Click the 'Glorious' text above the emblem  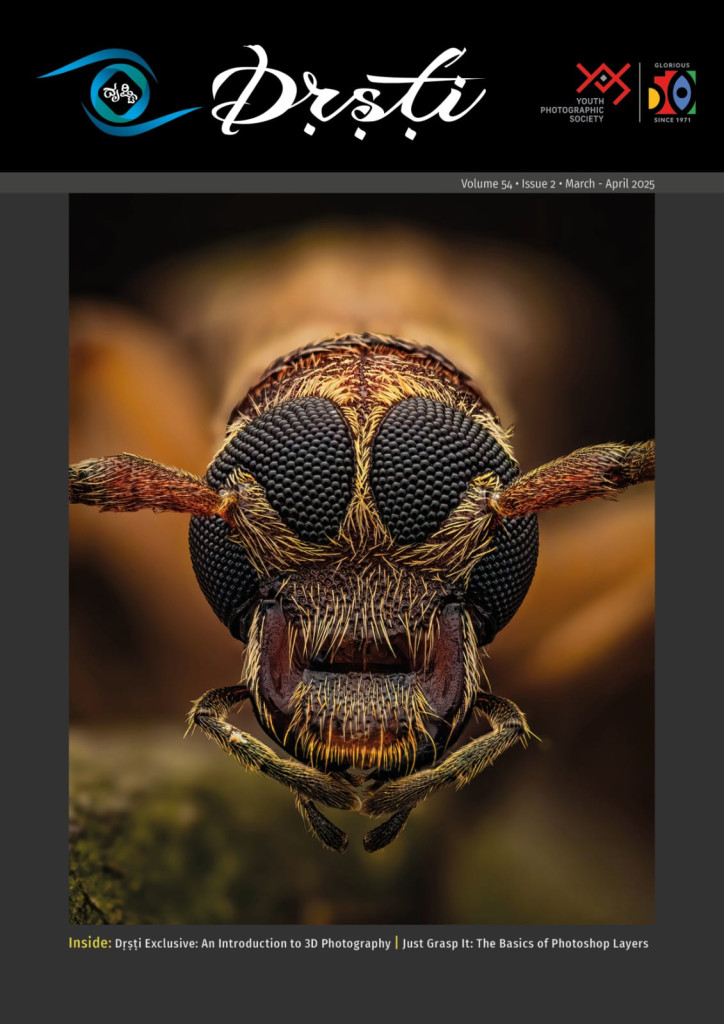[x=671, y=65]
